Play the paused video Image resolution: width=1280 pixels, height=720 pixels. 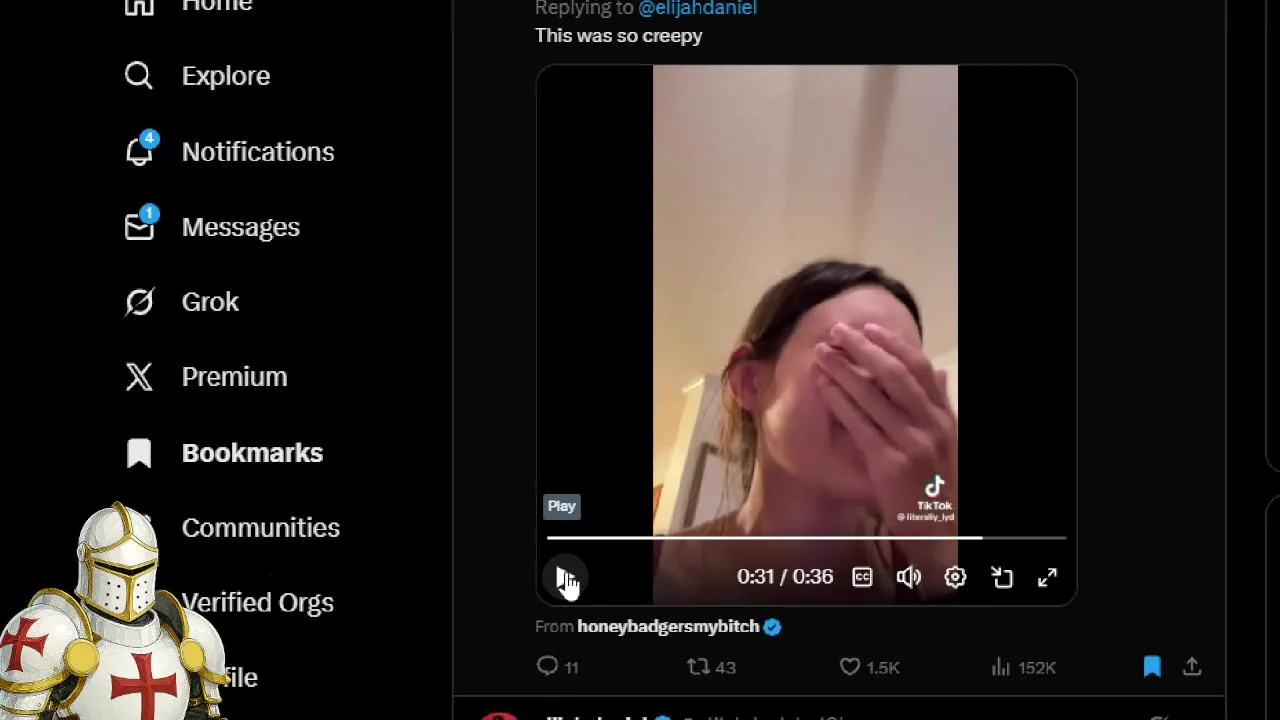click(x=564, y=578)
